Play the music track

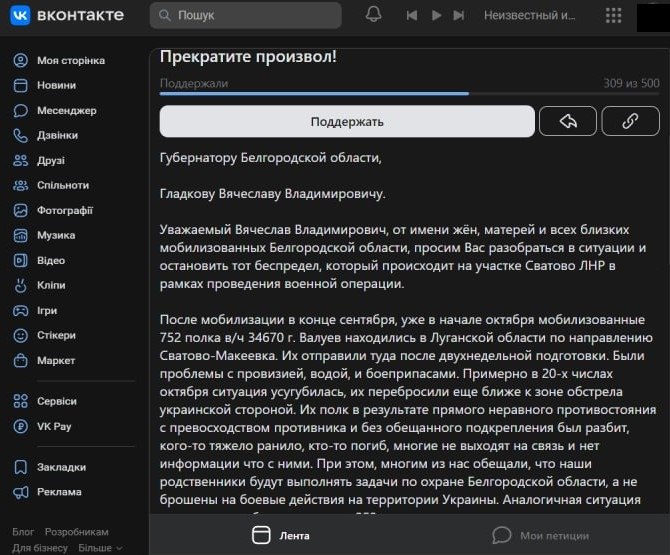(x=436, y=15)
